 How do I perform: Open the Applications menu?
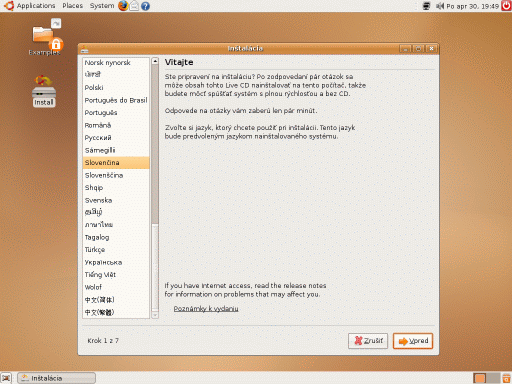point(36,6)
